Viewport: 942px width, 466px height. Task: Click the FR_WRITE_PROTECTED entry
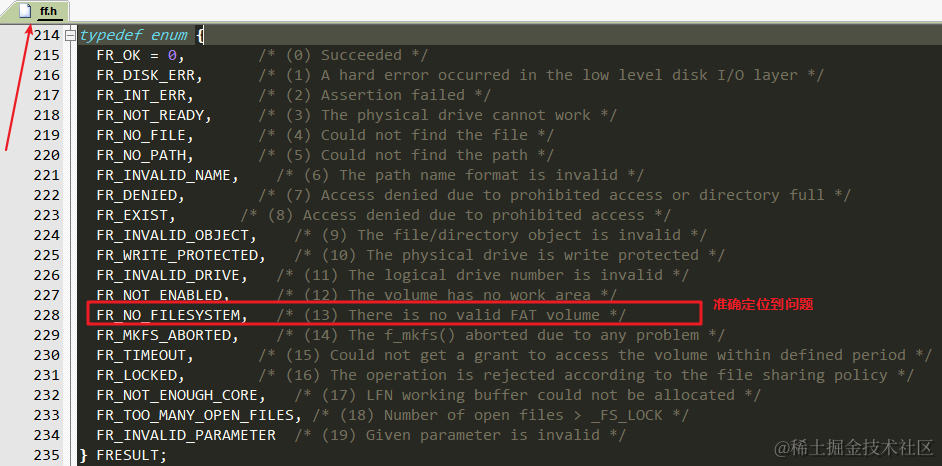pos(181,255)
